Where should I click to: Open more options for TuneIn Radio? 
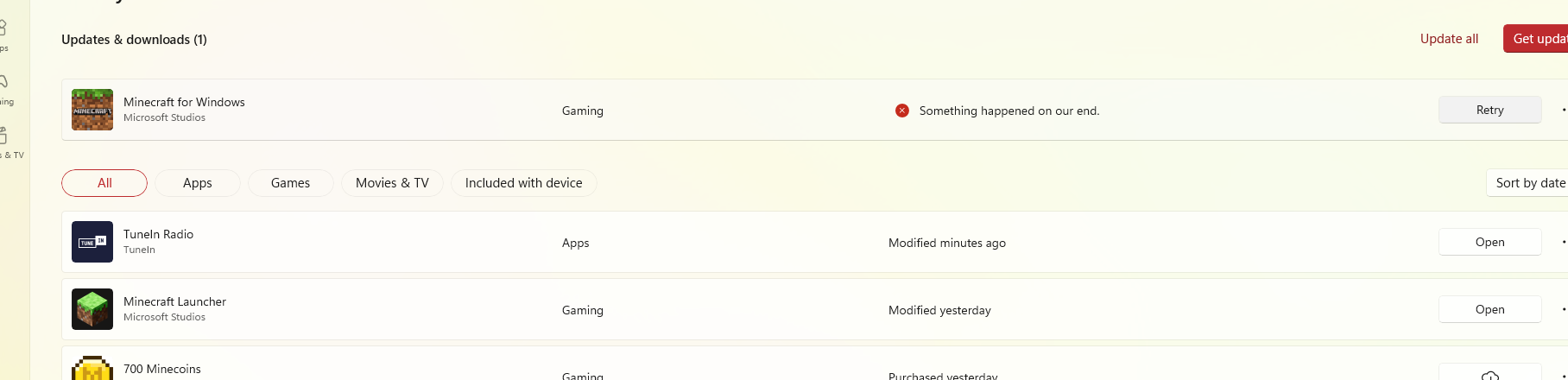(1563, 242)
